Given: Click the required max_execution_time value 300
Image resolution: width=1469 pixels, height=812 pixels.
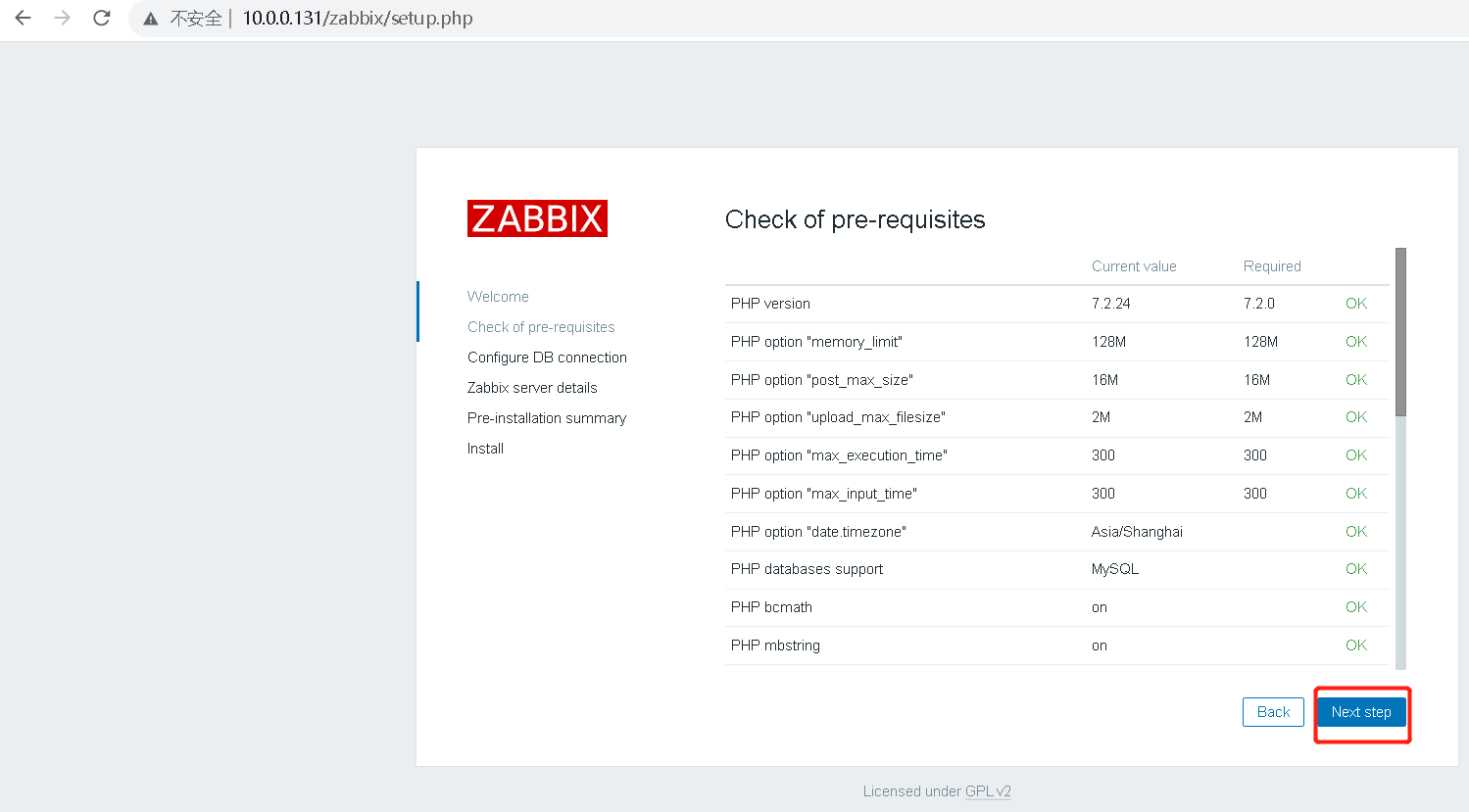Looking at the screenshot, I should 1255,455.
